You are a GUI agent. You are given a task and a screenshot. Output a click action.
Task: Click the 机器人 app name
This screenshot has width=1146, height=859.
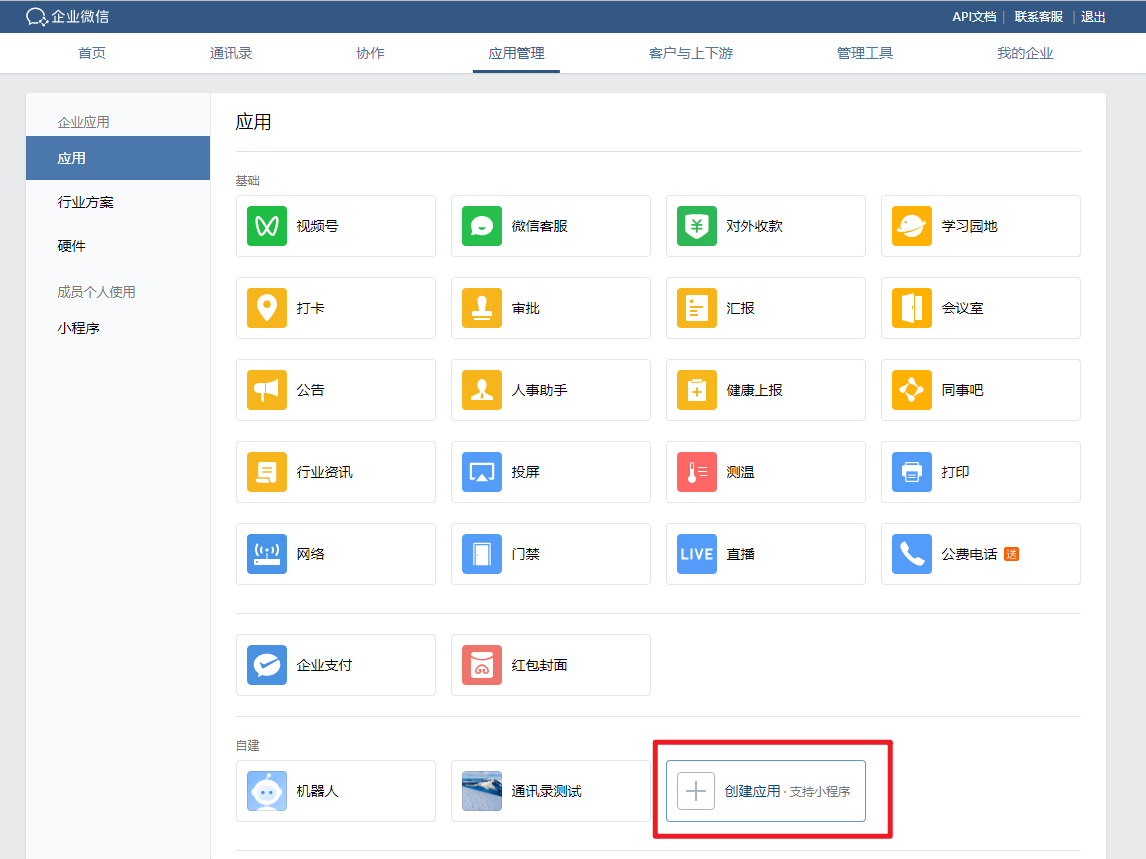tap(317, 791)
